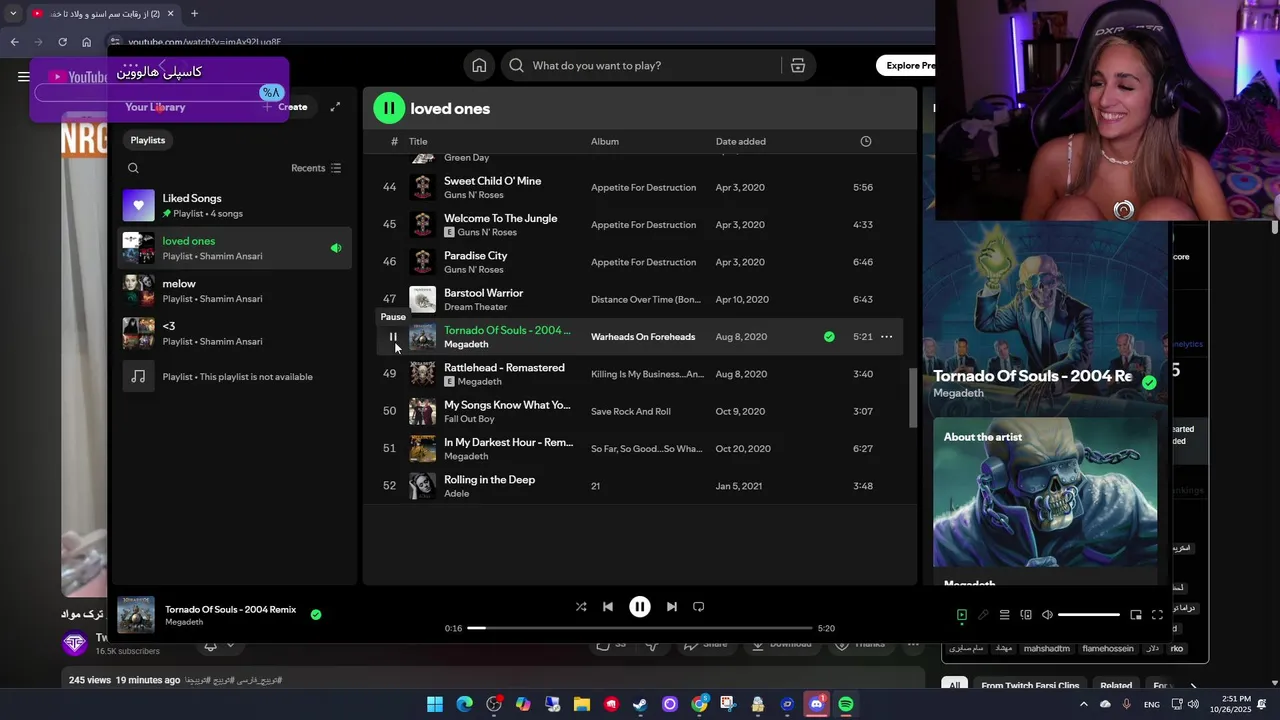This screenshot has width=1280, height=720.
Task: Mute using the volume speaker icon
Action: click(x=1047, y=615)
